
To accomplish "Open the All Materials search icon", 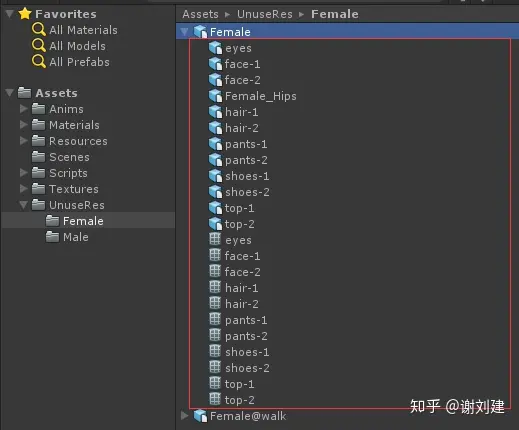I will (x=39, y=30).
